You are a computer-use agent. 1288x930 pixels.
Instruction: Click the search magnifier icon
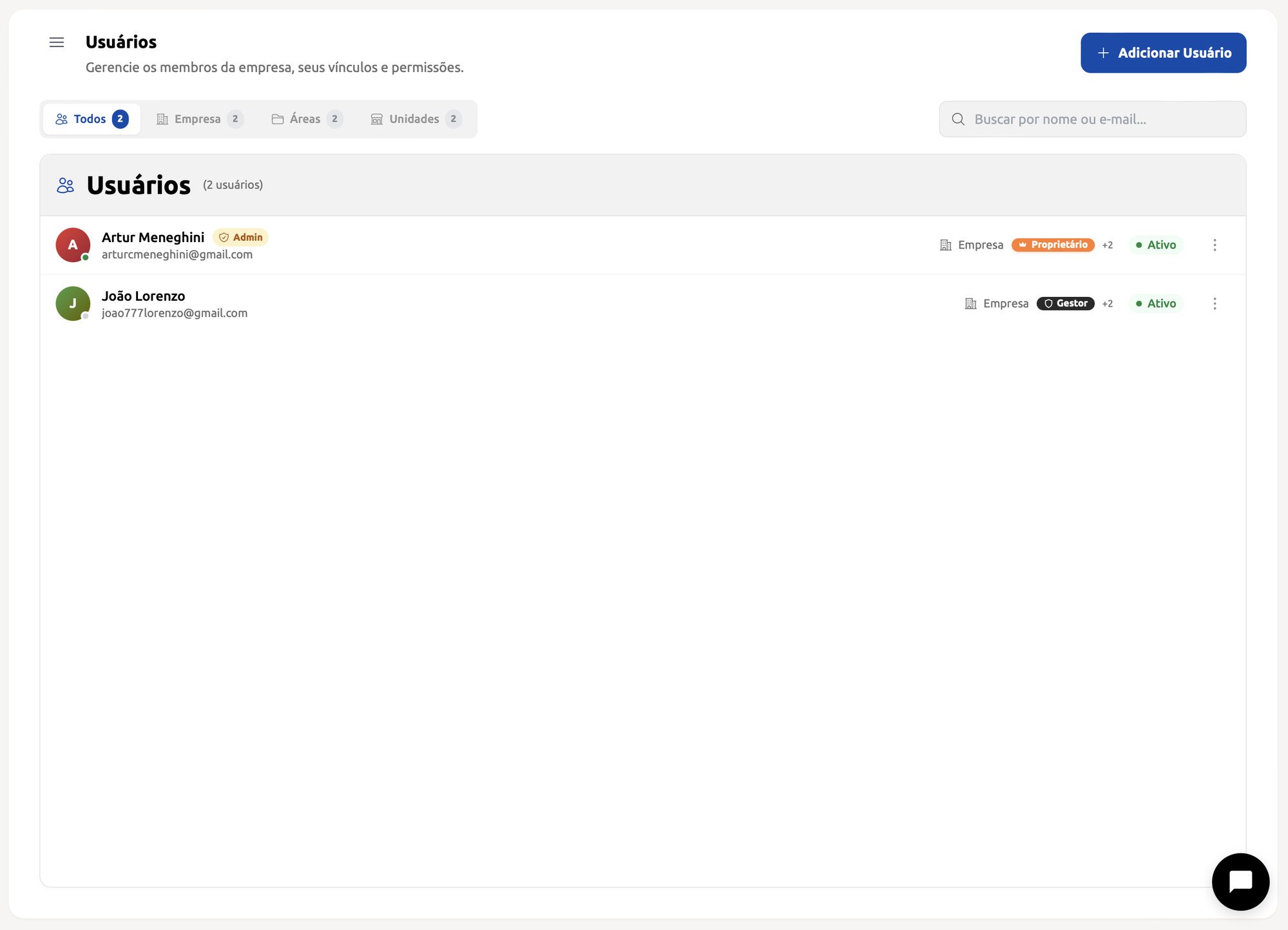[x=958, y=119]
